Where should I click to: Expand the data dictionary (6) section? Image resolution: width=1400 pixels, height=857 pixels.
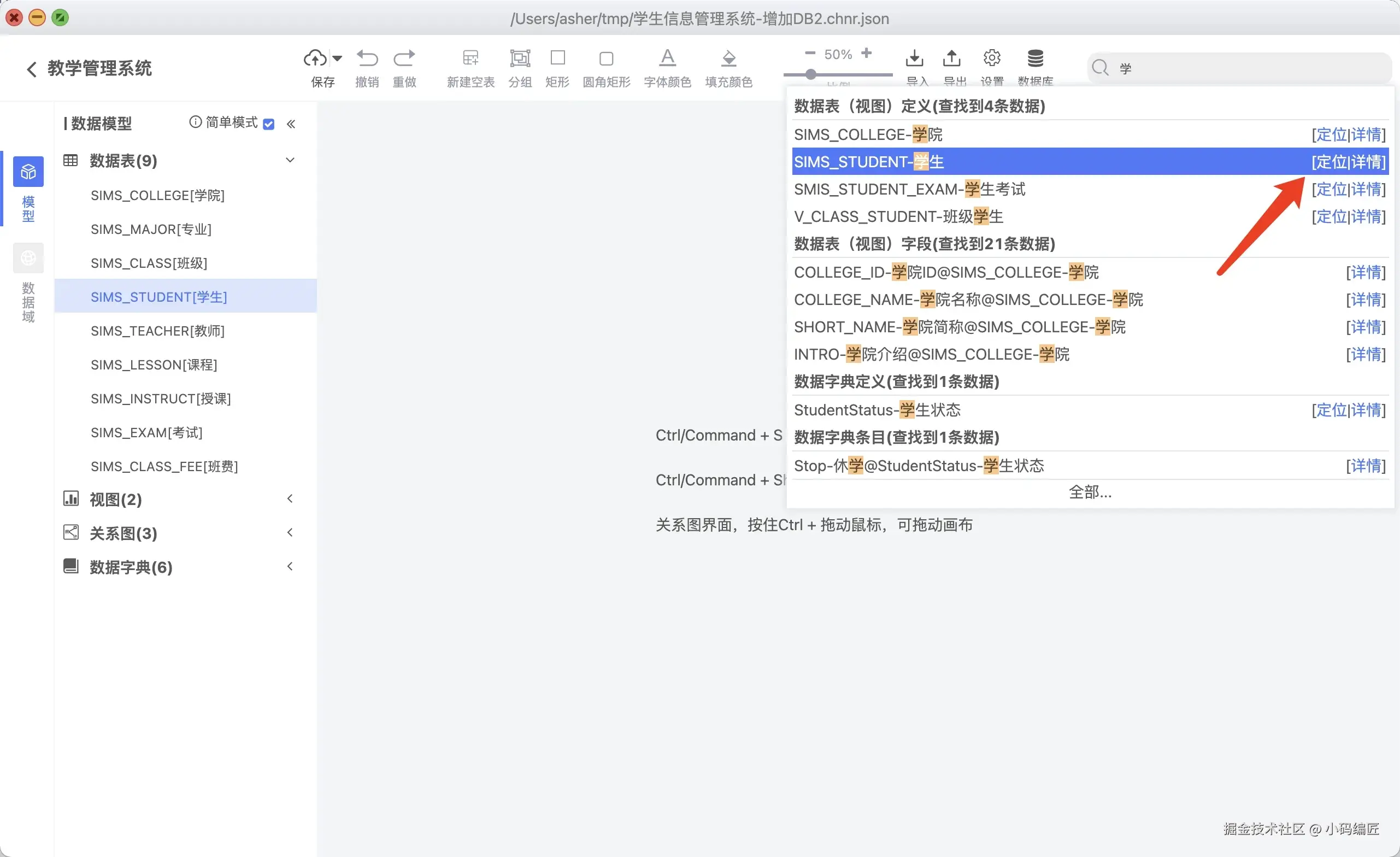[290, 567]
